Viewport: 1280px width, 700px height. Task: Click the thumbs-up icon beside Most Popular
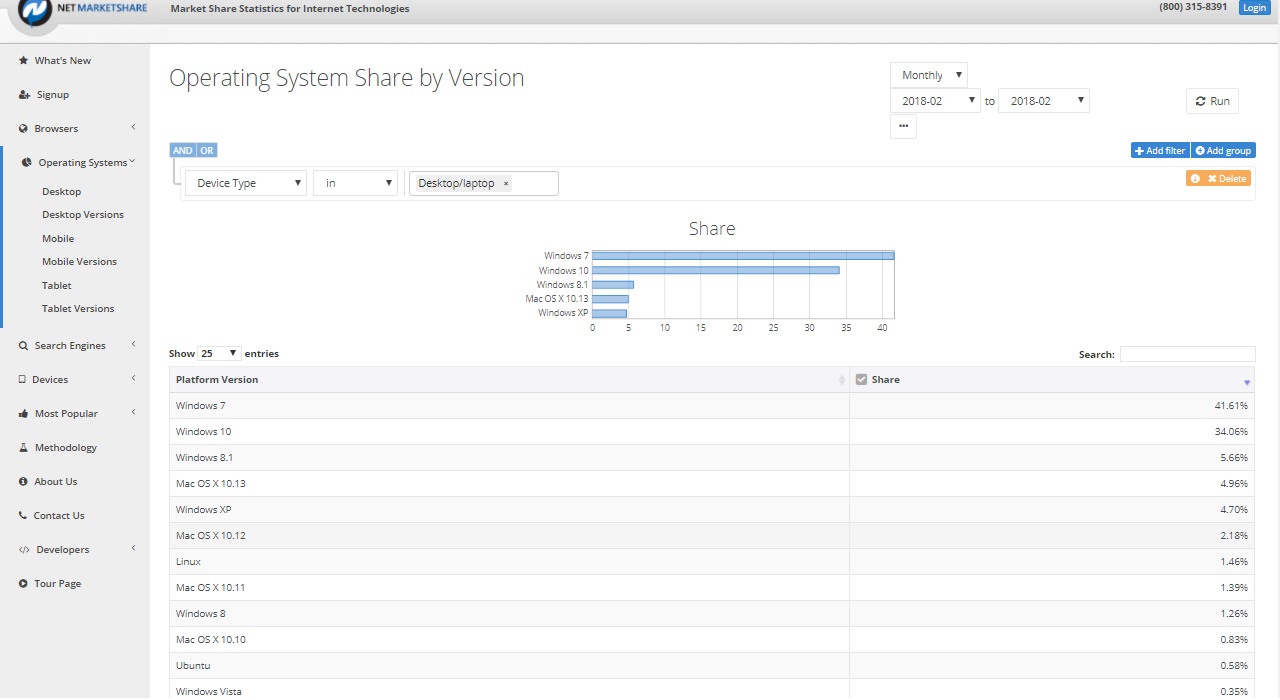(24, 414)
